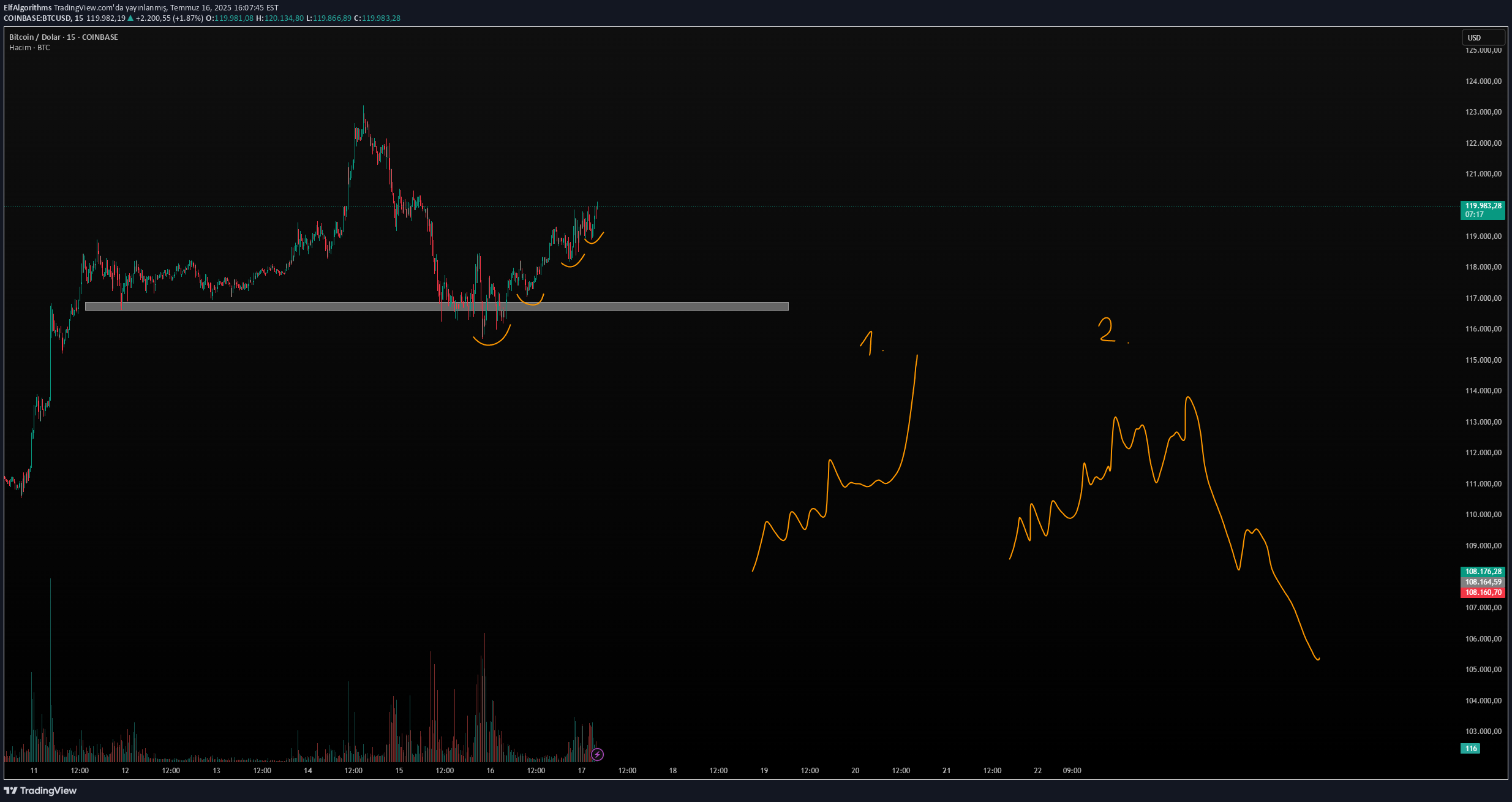Click the 113.000,00 price axis label
This screenshot has width=1512, height=802.
[x=1483, y=422]
